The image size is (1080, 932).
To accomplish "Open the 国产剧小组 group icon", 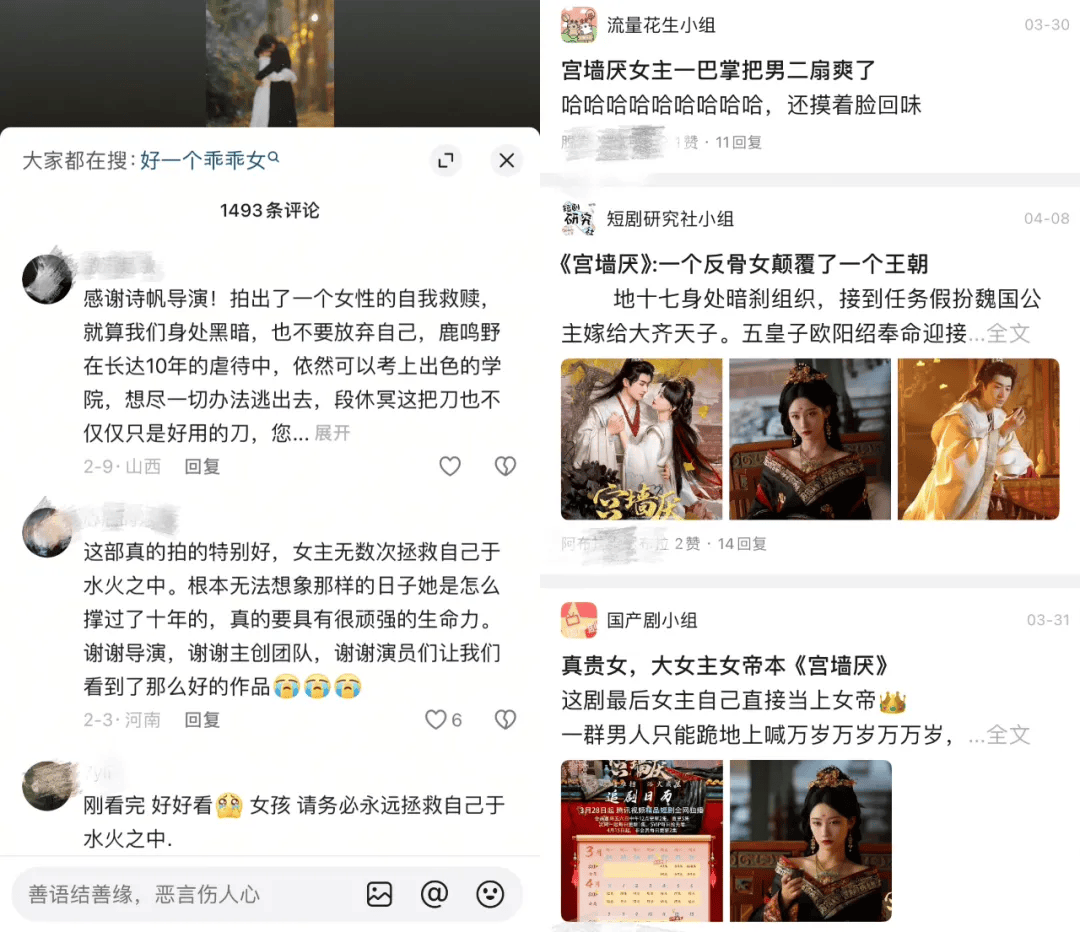I will [579, 620].
